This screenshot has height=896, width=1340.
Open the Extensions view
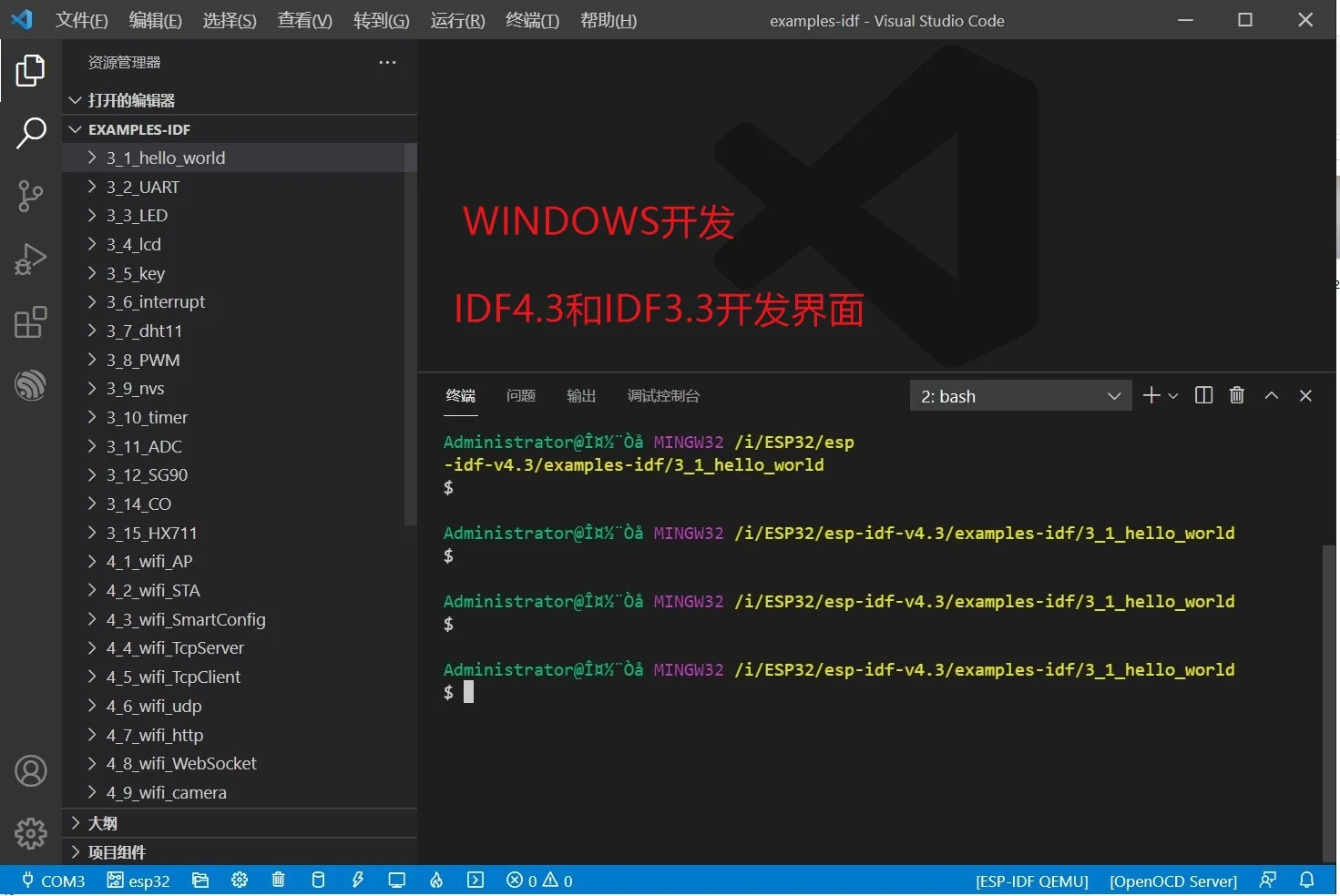(31, 322)
